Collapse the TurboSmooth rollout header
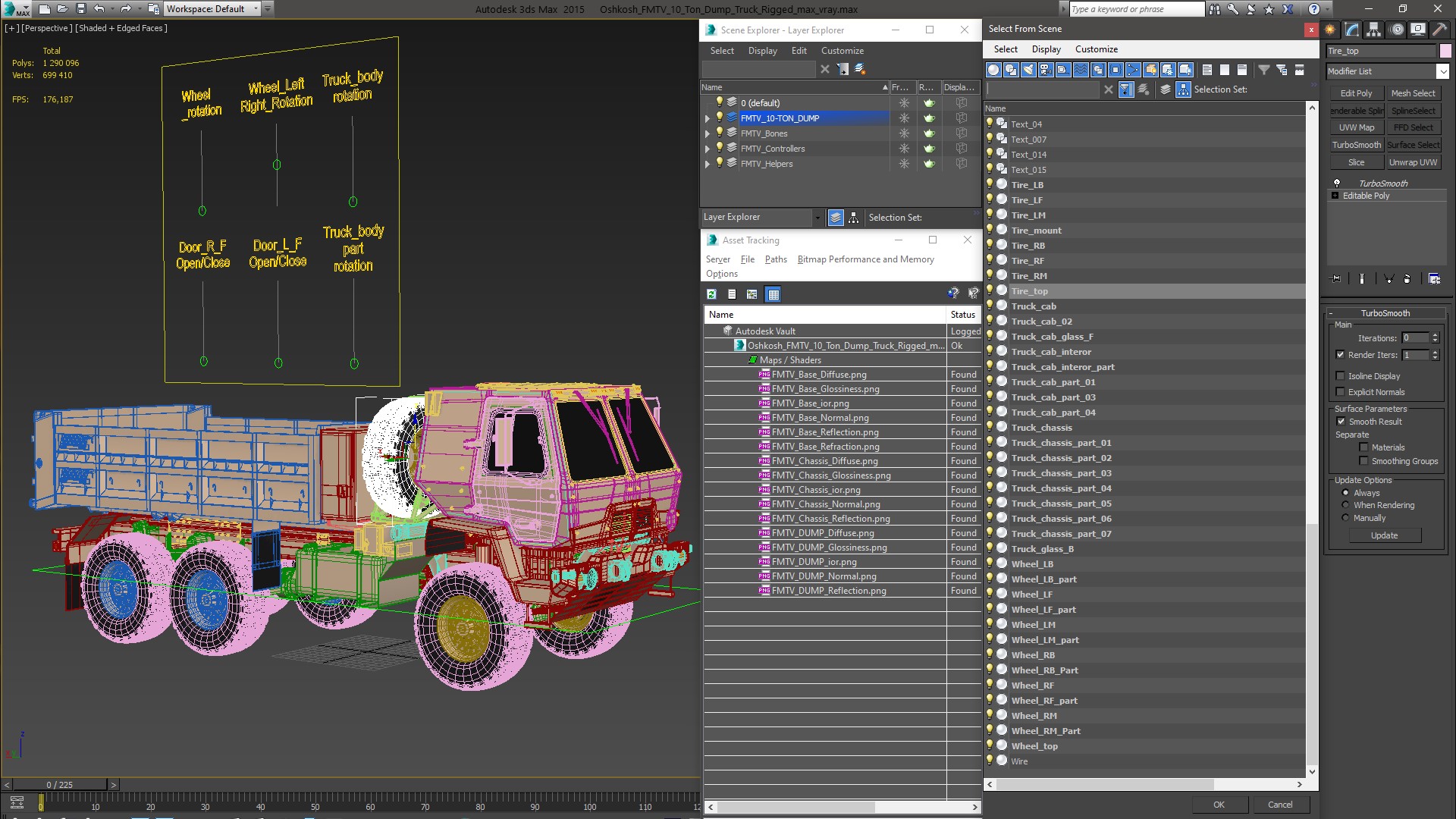Screen dimensions: 1456x819 click(x=1385, y=313)
